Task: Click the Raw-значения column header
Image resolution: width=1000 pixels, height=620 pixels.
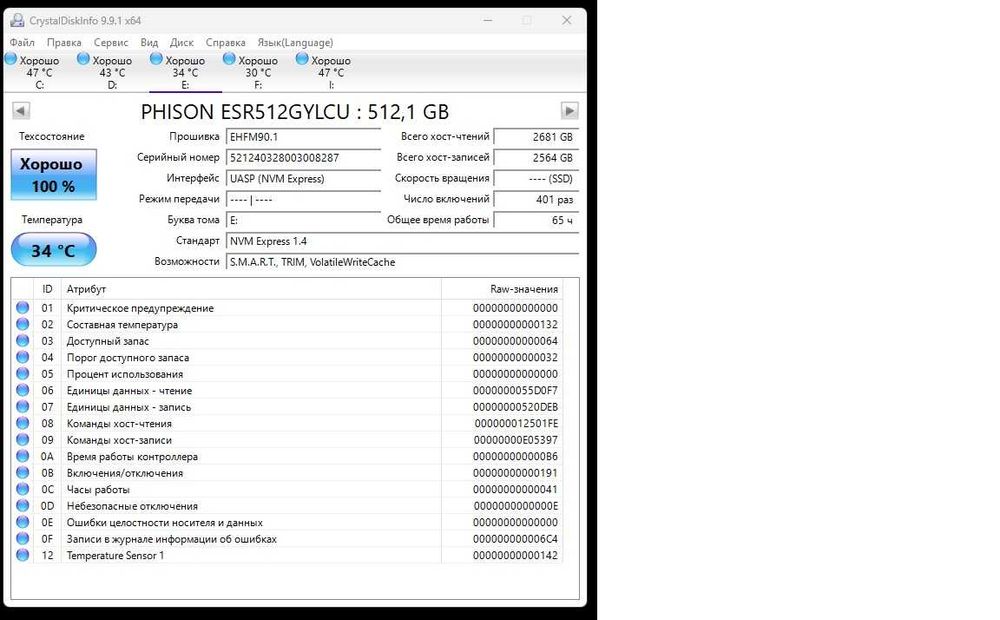Action: tap(502, 289)
